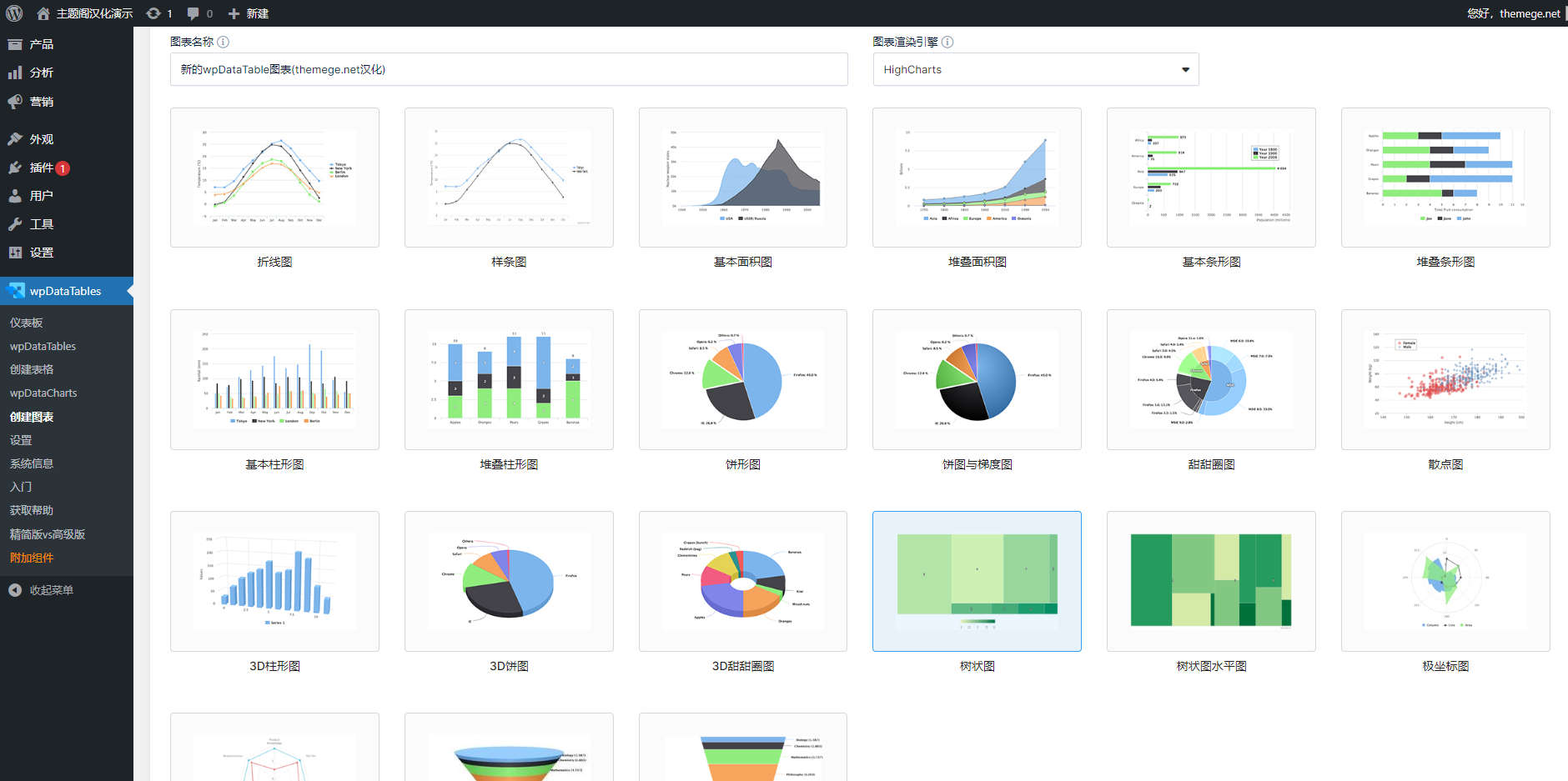Click the 新建 plus item
The height and width of the screenshot is (781, 1568).
[248, 13]
